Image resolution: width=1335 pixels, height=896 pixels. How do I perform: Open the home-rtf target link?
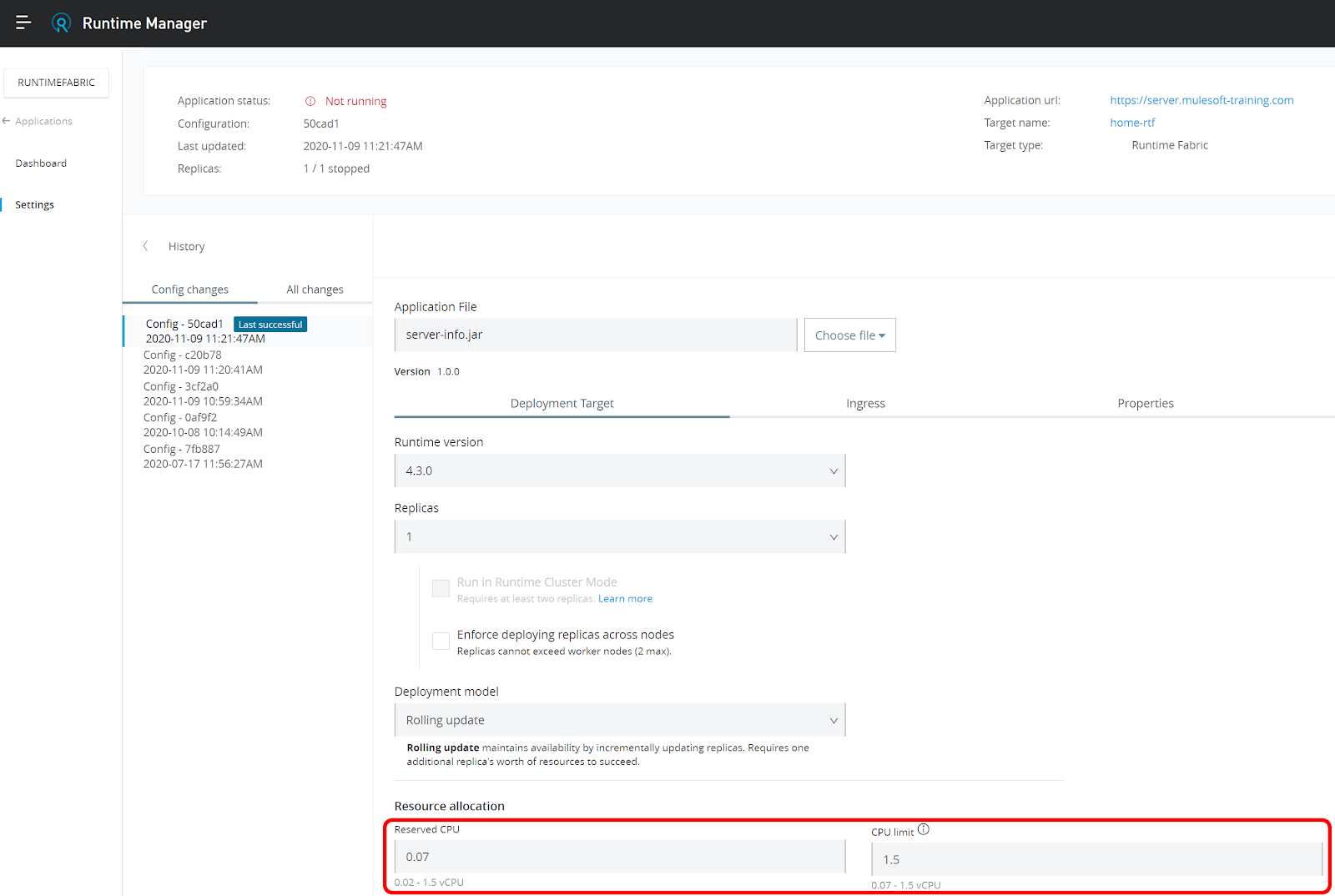(1132, 122)
